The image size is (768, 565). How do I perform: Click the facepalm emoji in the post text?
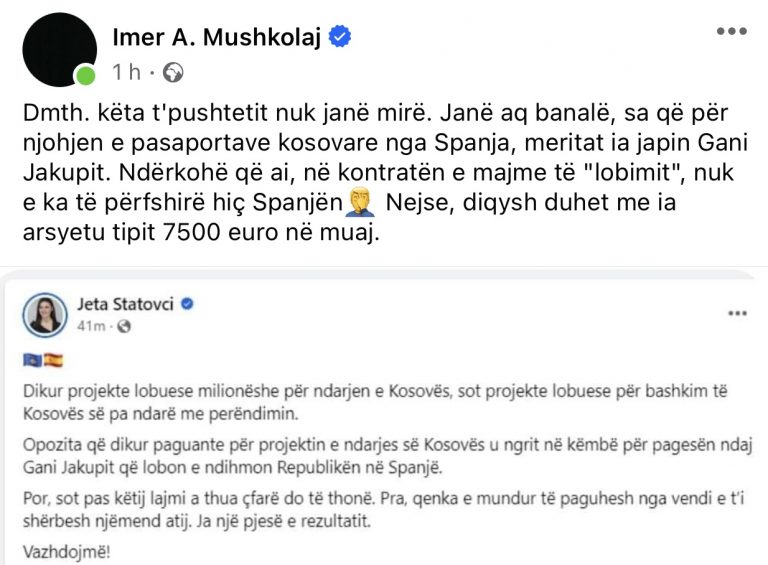[x=360, y=207]
